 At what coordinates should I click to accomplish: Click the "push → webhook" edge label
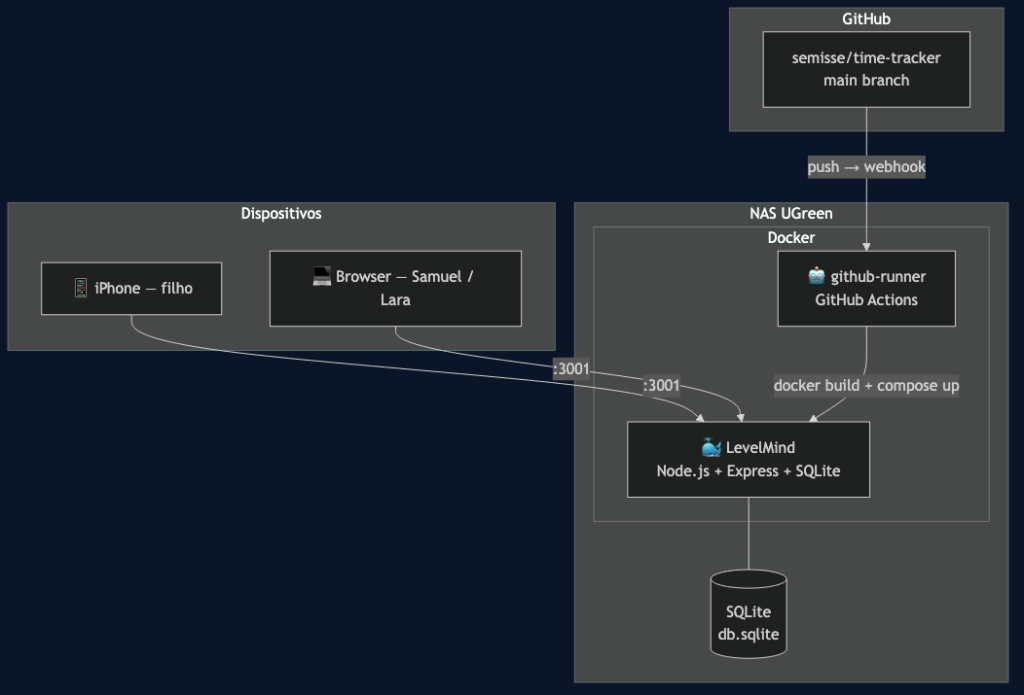pos(866,167)
